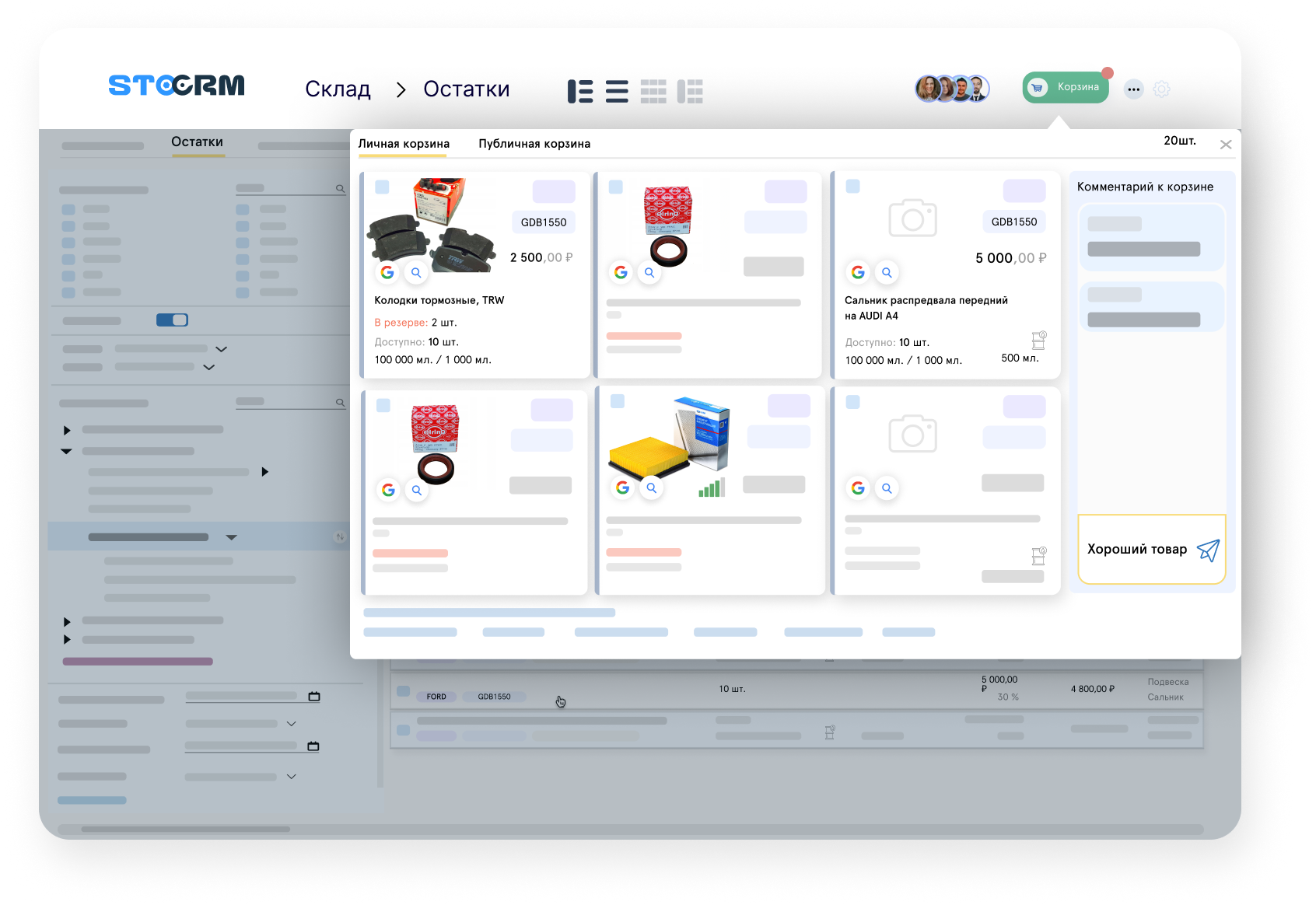Click the user avatars group in header

pyautogui.click(x=952, y=89)
